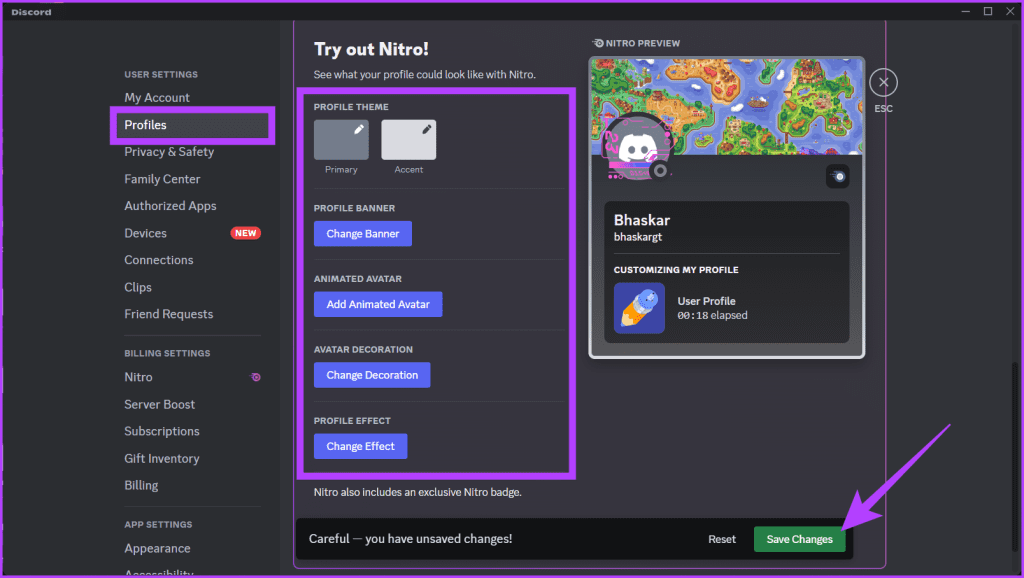
Task: Click the Change Banner button
Action: tap(362, 233)
